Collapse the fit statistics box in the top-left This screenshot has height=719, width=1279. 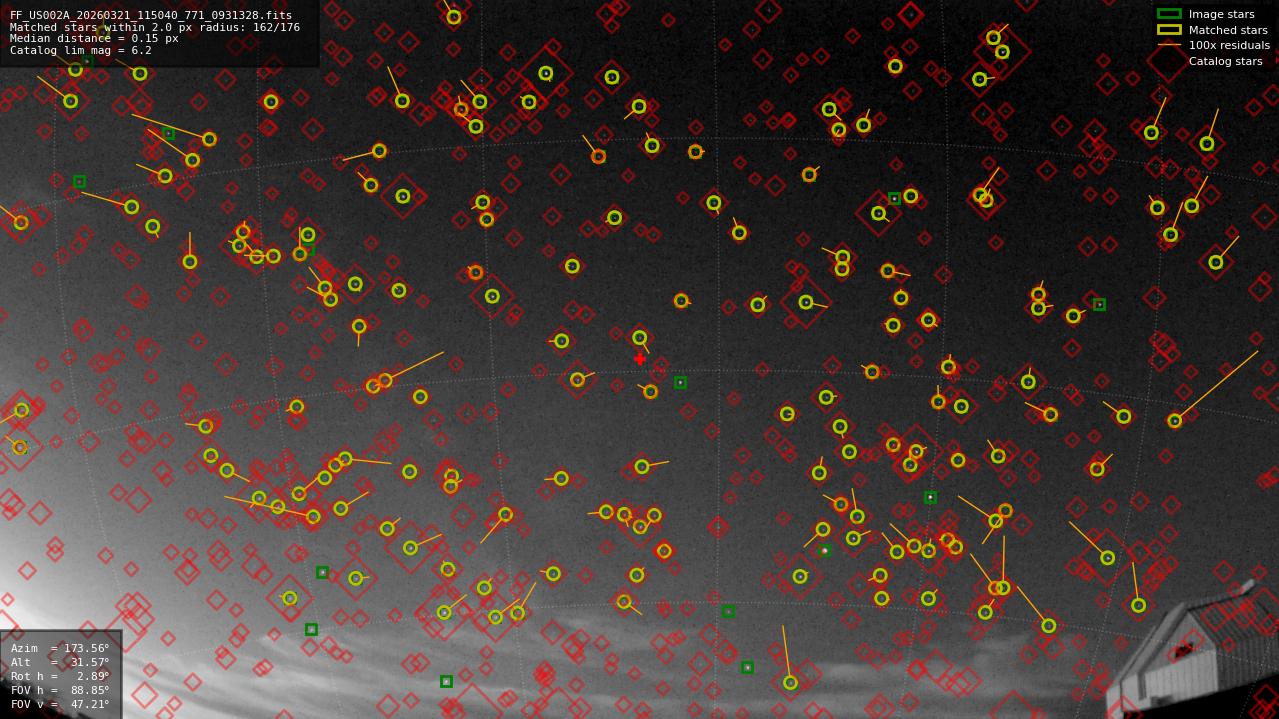point(160,32)
